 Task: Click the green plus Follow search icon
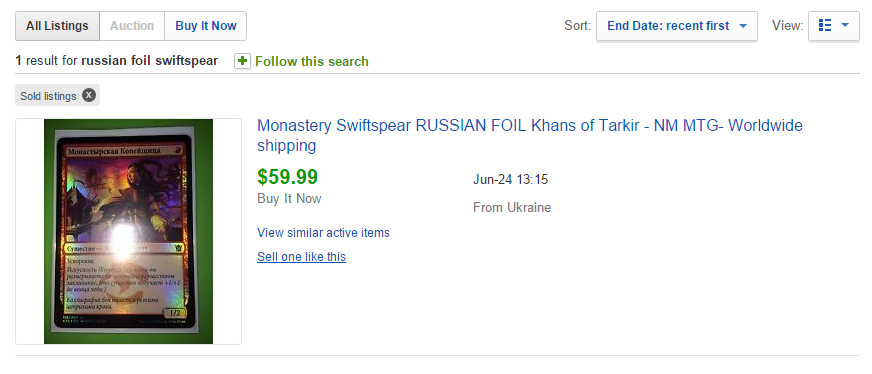click(242, 61)
